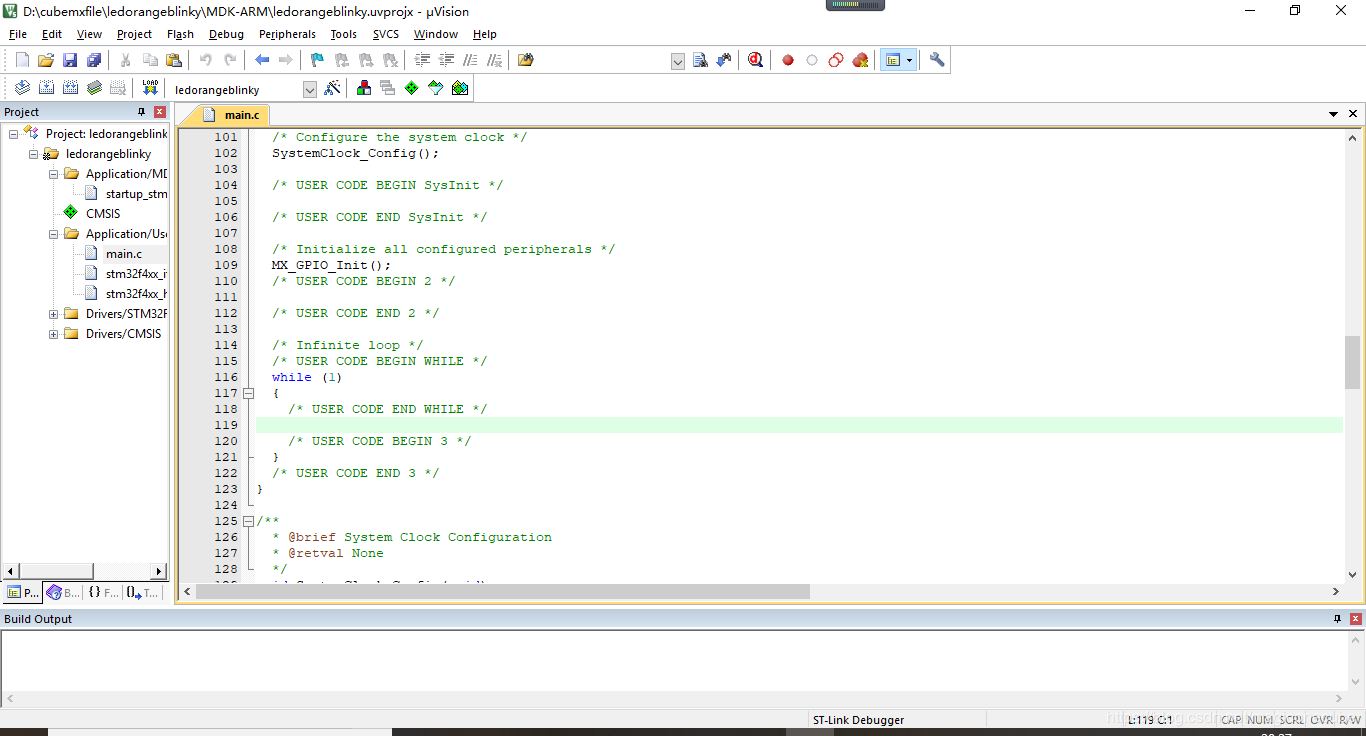The height and width of the screenshot is (736, 1366).
Task: Save all files with the stacked floppy icon
Action: (94, 60)
